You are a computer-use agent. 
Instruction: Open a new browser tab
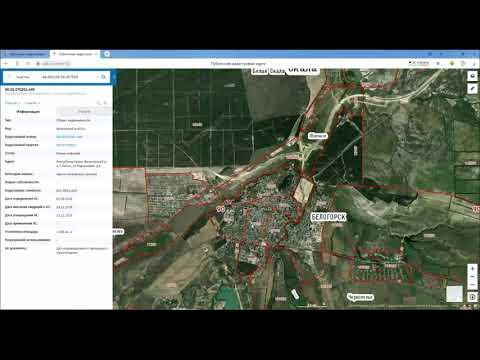point(107,54)
